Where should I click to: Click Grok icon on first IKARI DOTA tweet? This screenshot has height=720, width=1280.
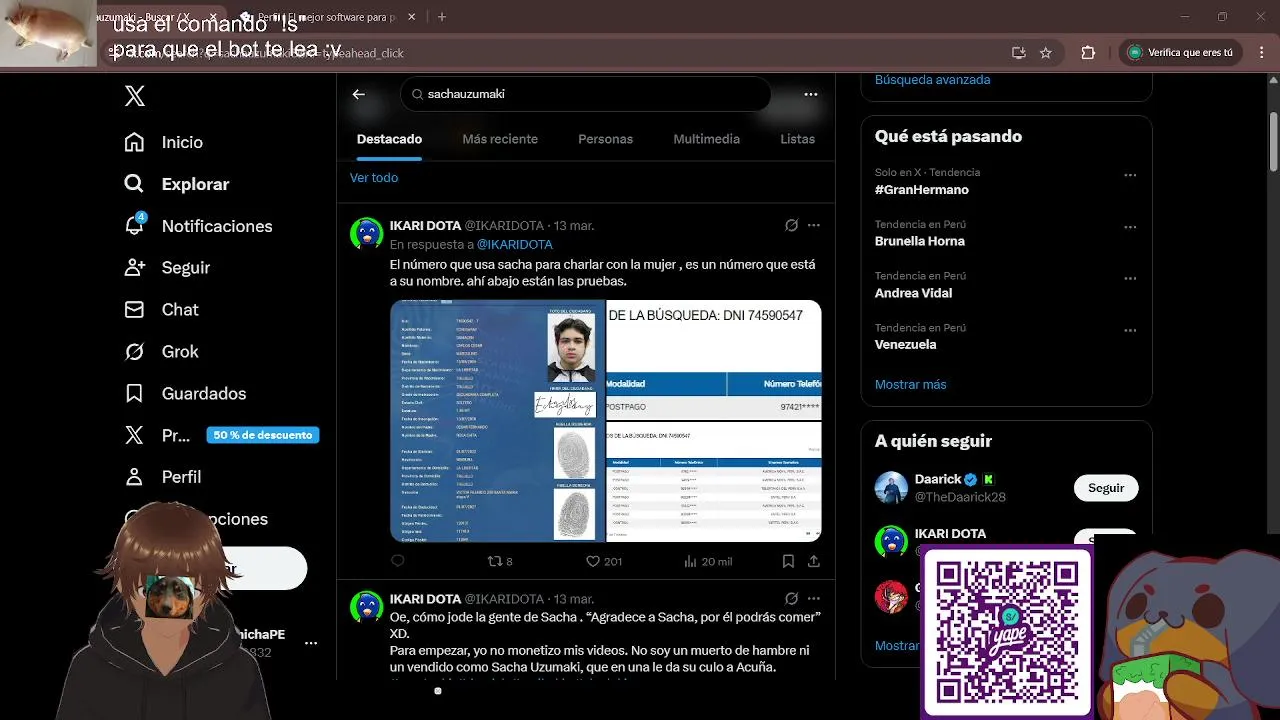(x=791, y=226)
